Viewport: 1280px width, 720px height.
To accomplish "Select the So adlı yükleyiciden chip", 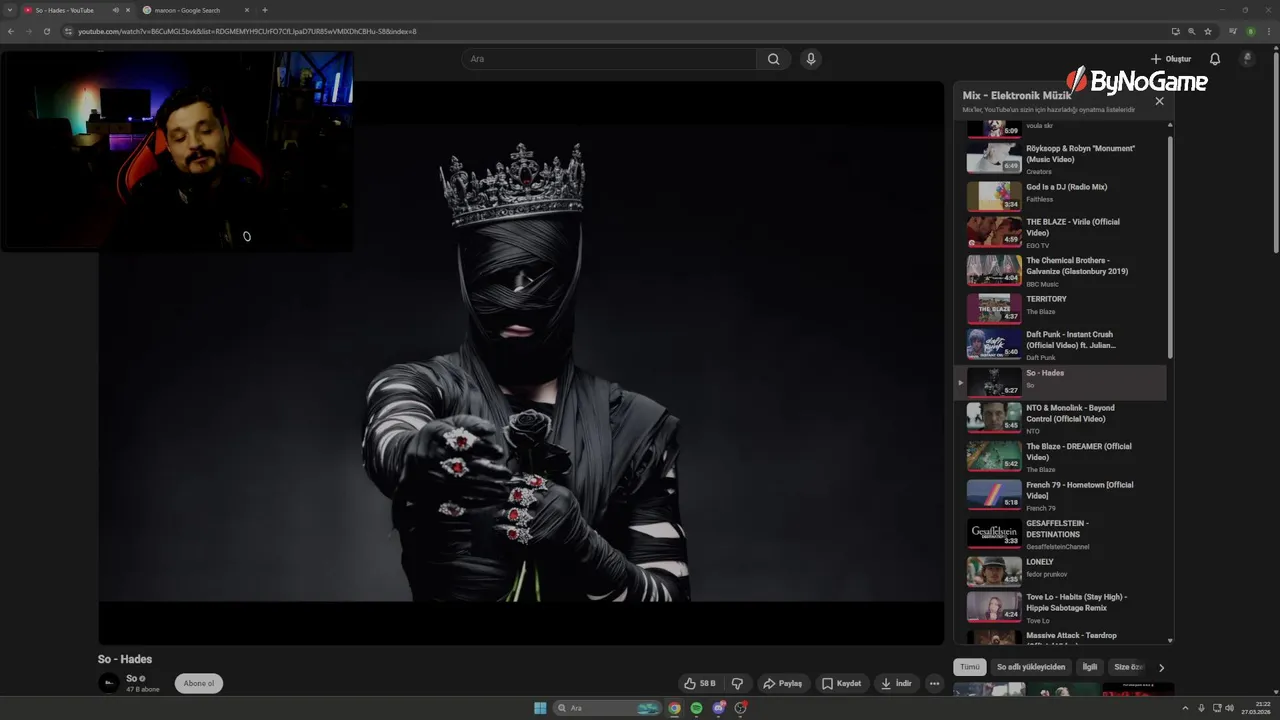I will (1031, 667).
